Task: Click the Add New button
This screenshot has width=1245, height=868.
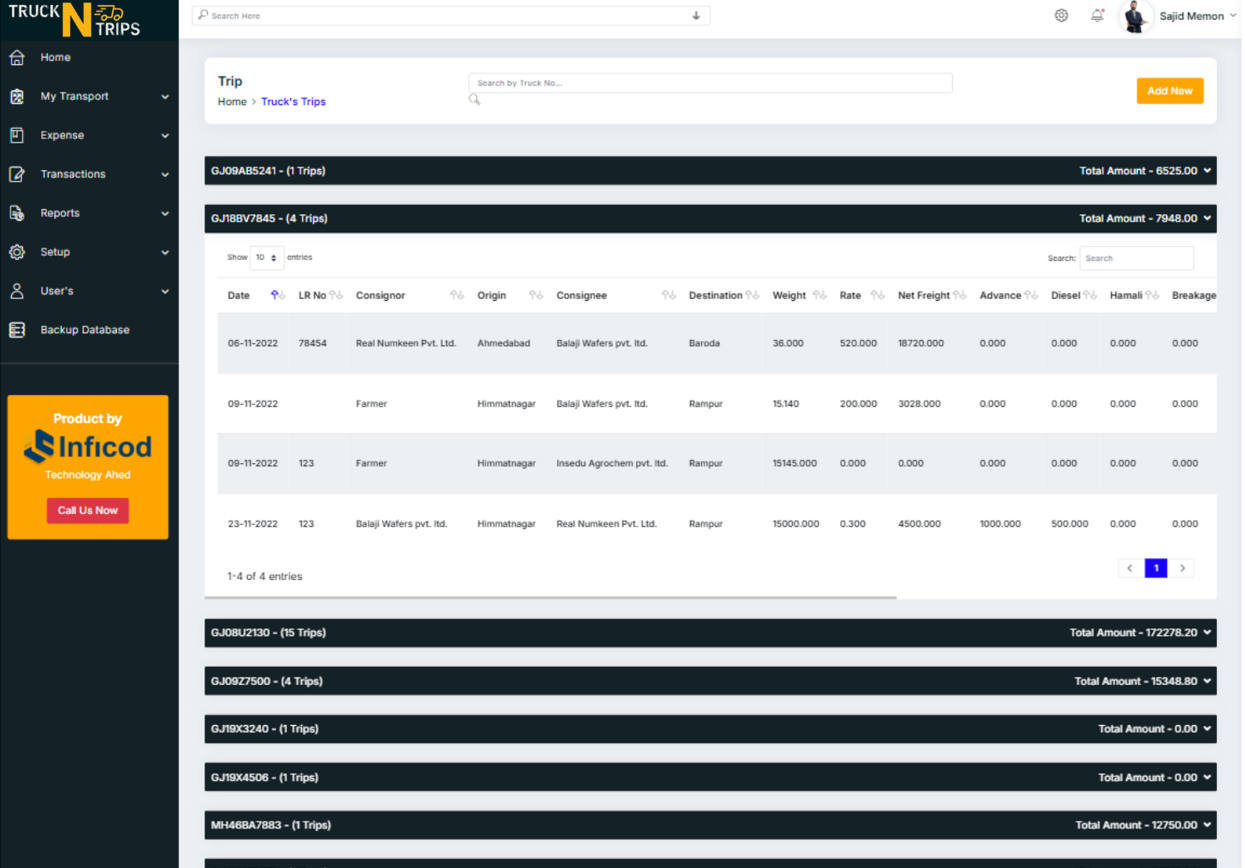Action: point(1169,91)
